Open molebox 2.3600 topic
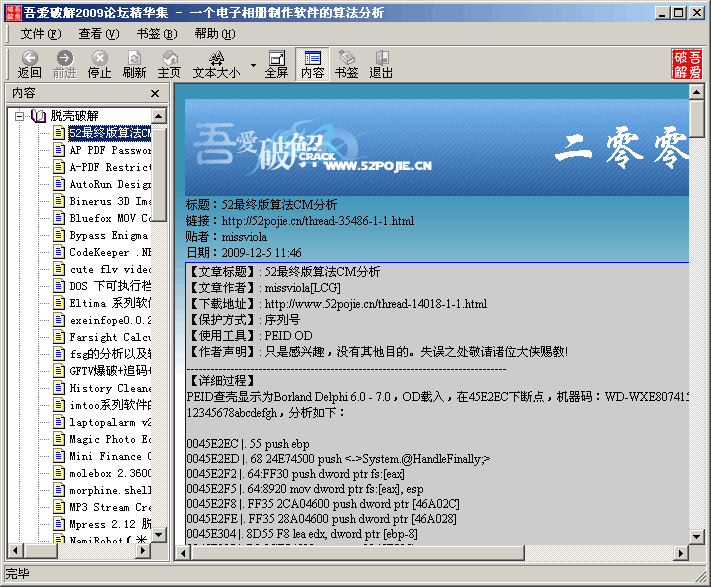 [110, 473]
